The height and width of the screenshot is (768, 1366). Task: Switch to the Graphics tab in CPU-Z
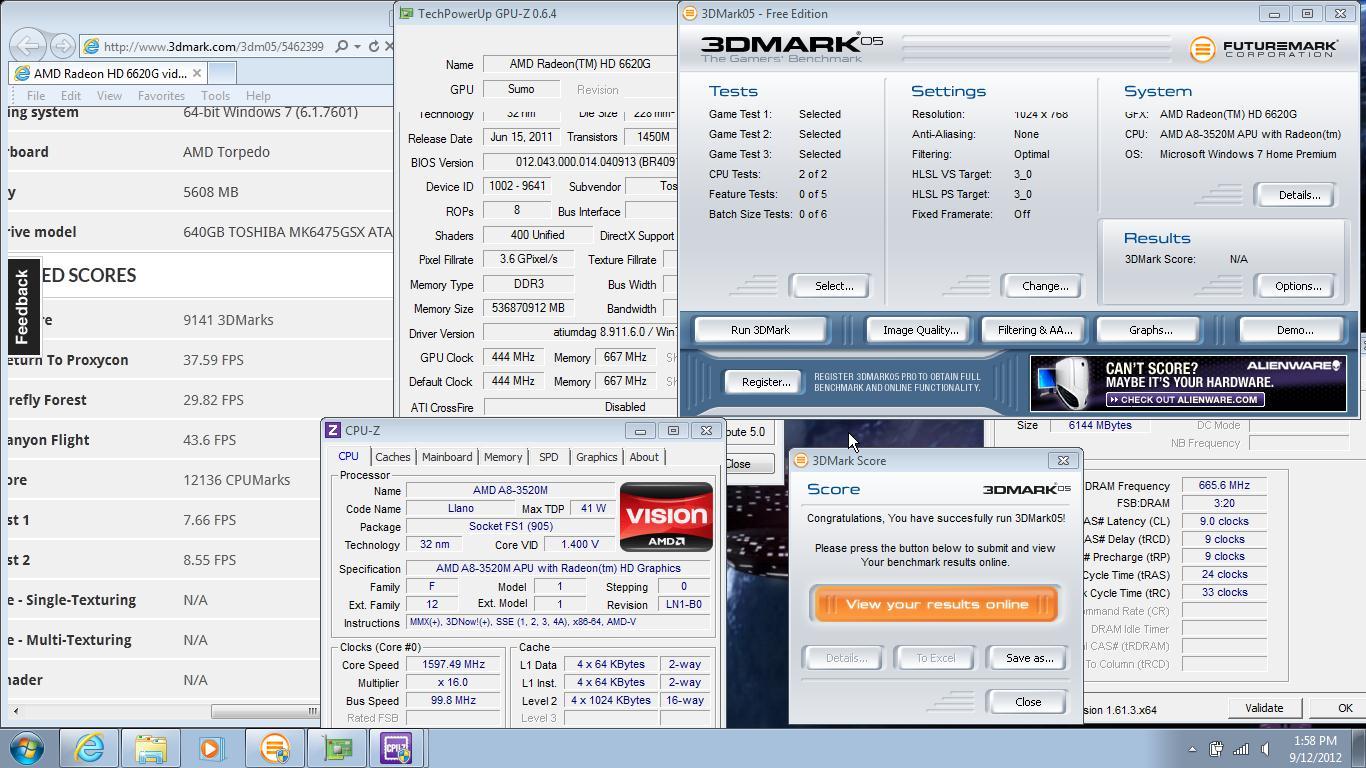pyautogui.click(x=596, y=457)
